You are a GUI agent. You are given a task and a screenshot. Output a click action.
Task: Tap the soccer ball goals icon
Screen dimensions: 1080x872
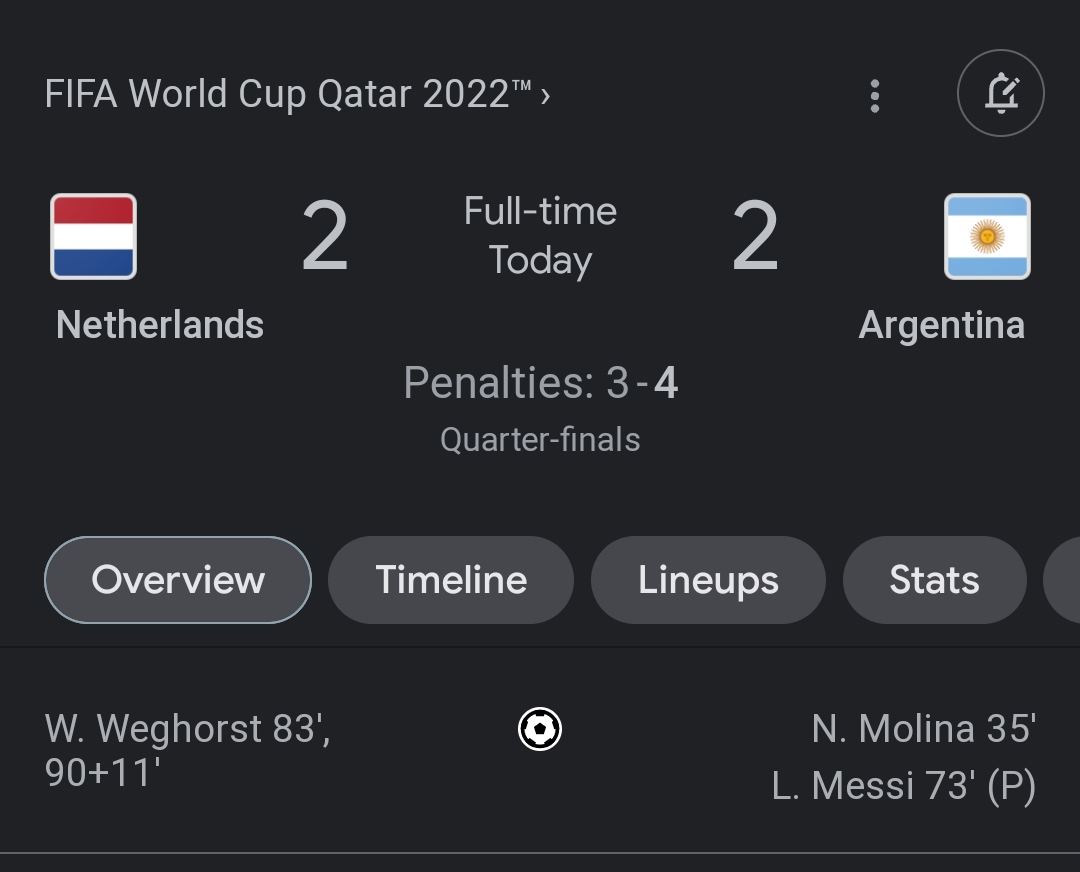click(540, 729)
